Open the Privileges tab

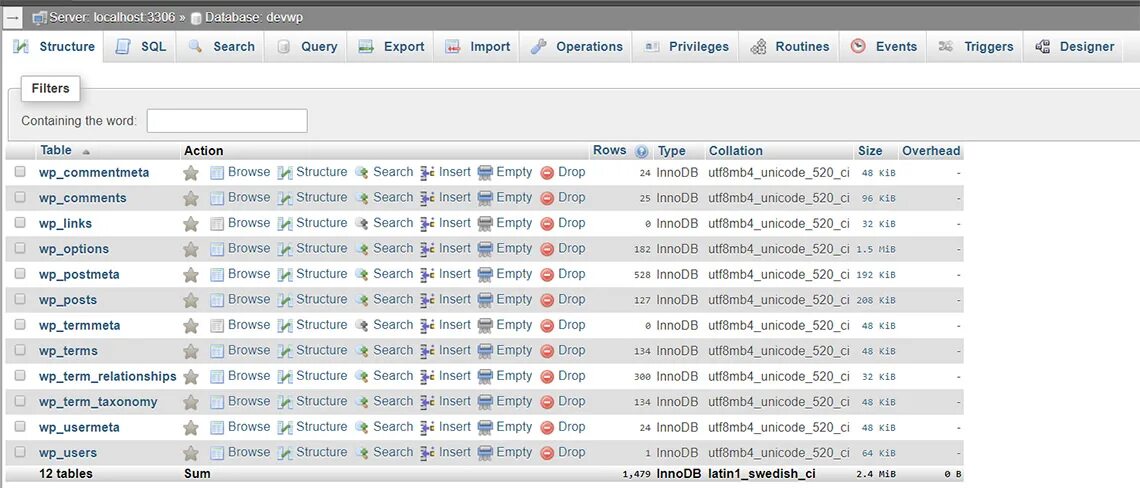[686, 47]
